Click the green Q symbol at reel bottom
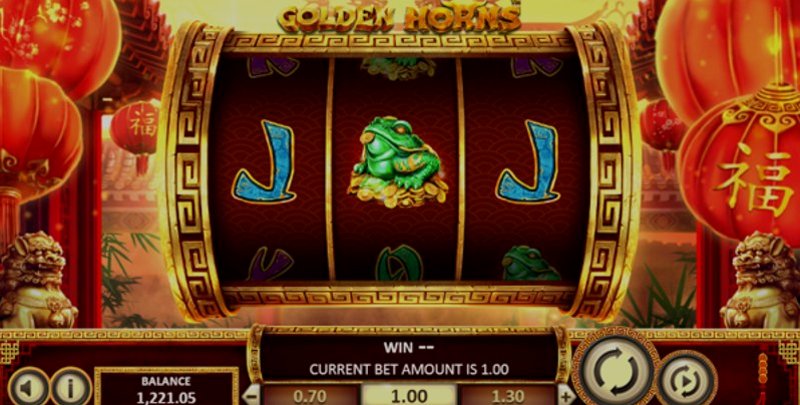This screenshot has width=800, height=405. click(x=399, y=263)
